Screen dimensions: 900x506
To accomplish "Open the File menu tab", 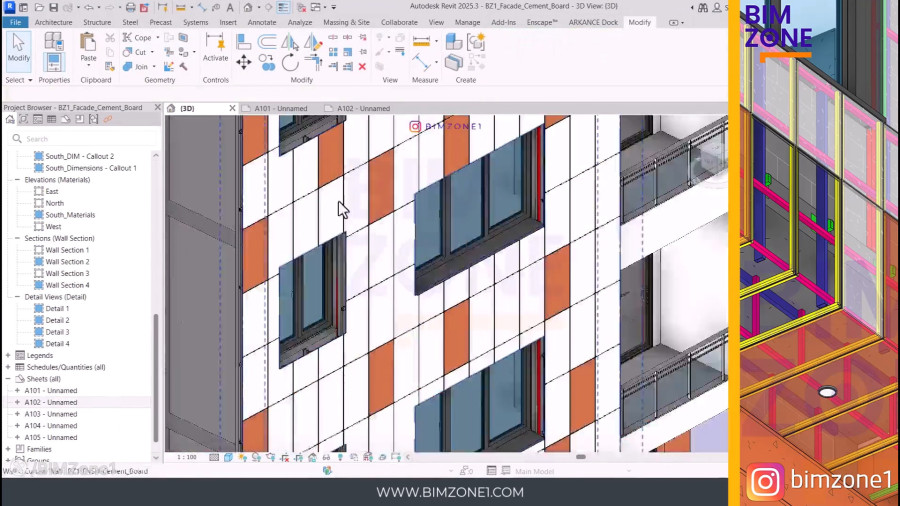I will pos(15,22).
